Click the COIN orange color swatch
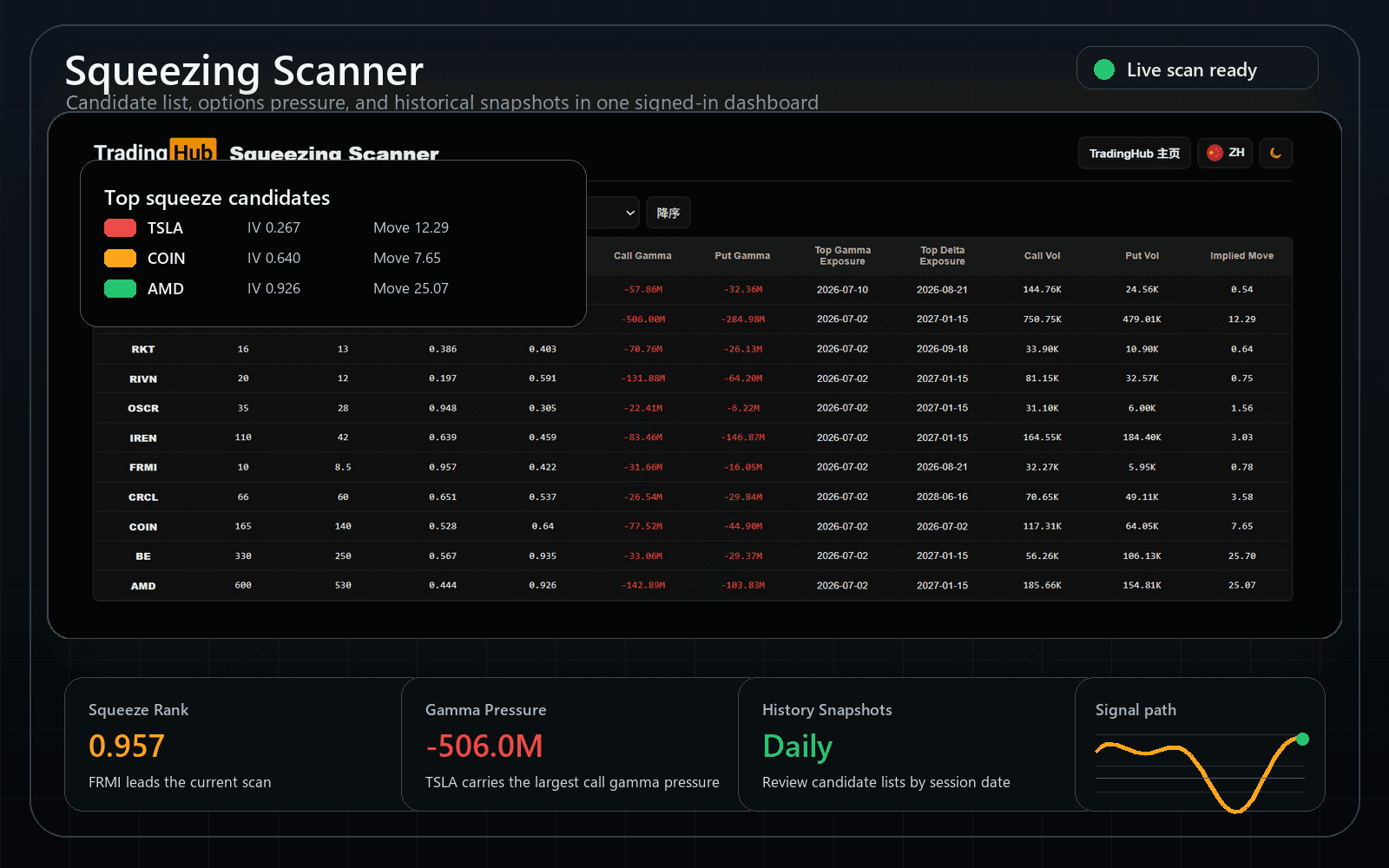This screenshot has height=868, width=1389. click(120, 259)
